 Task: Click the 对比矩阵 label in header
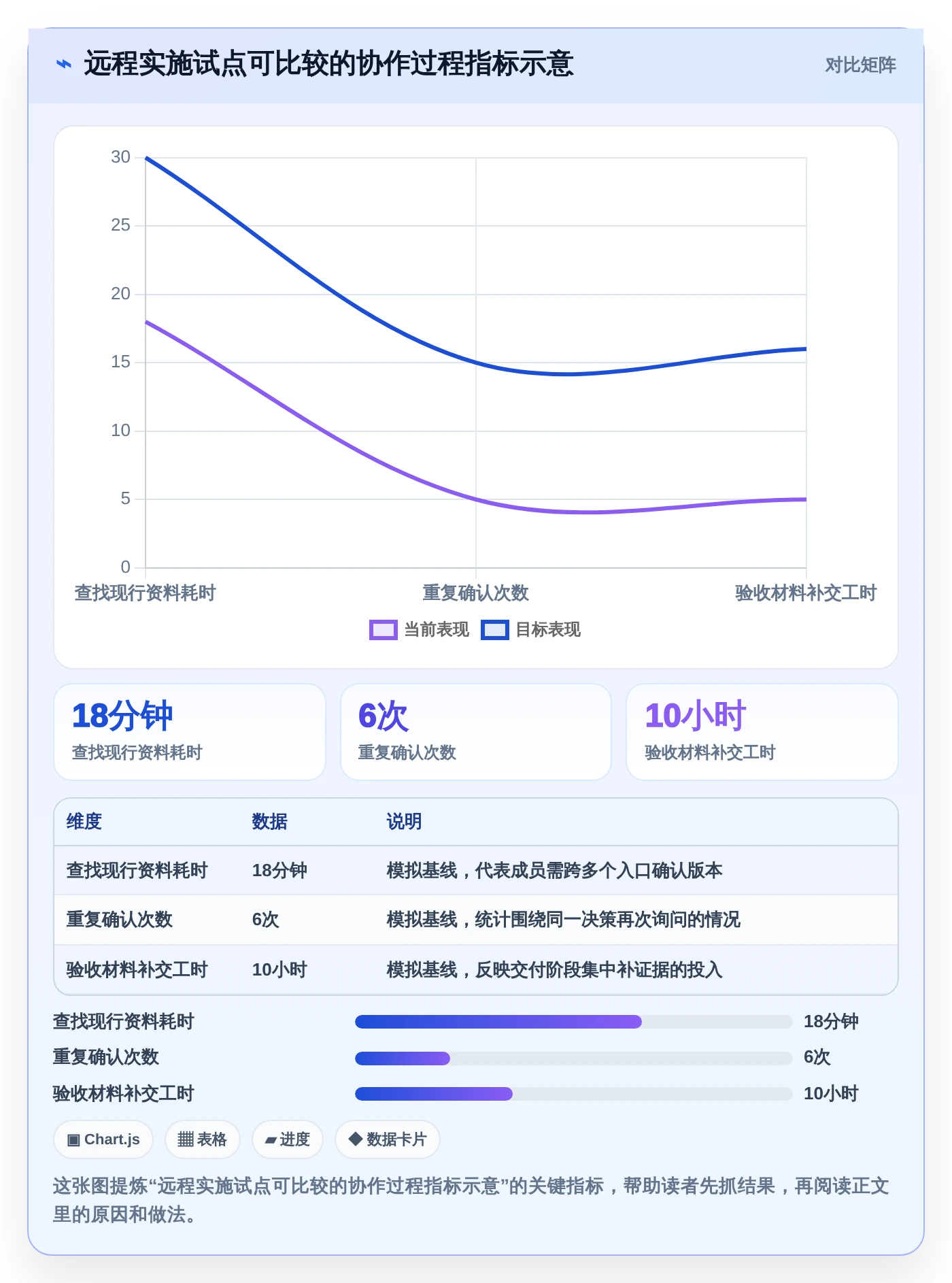[x=860, y=65]
